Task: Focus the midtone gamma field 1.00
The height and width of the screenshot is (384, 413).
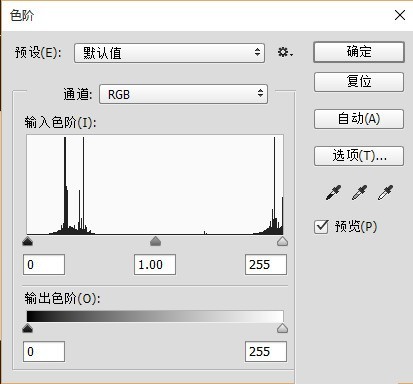Action: click(155, 265)
